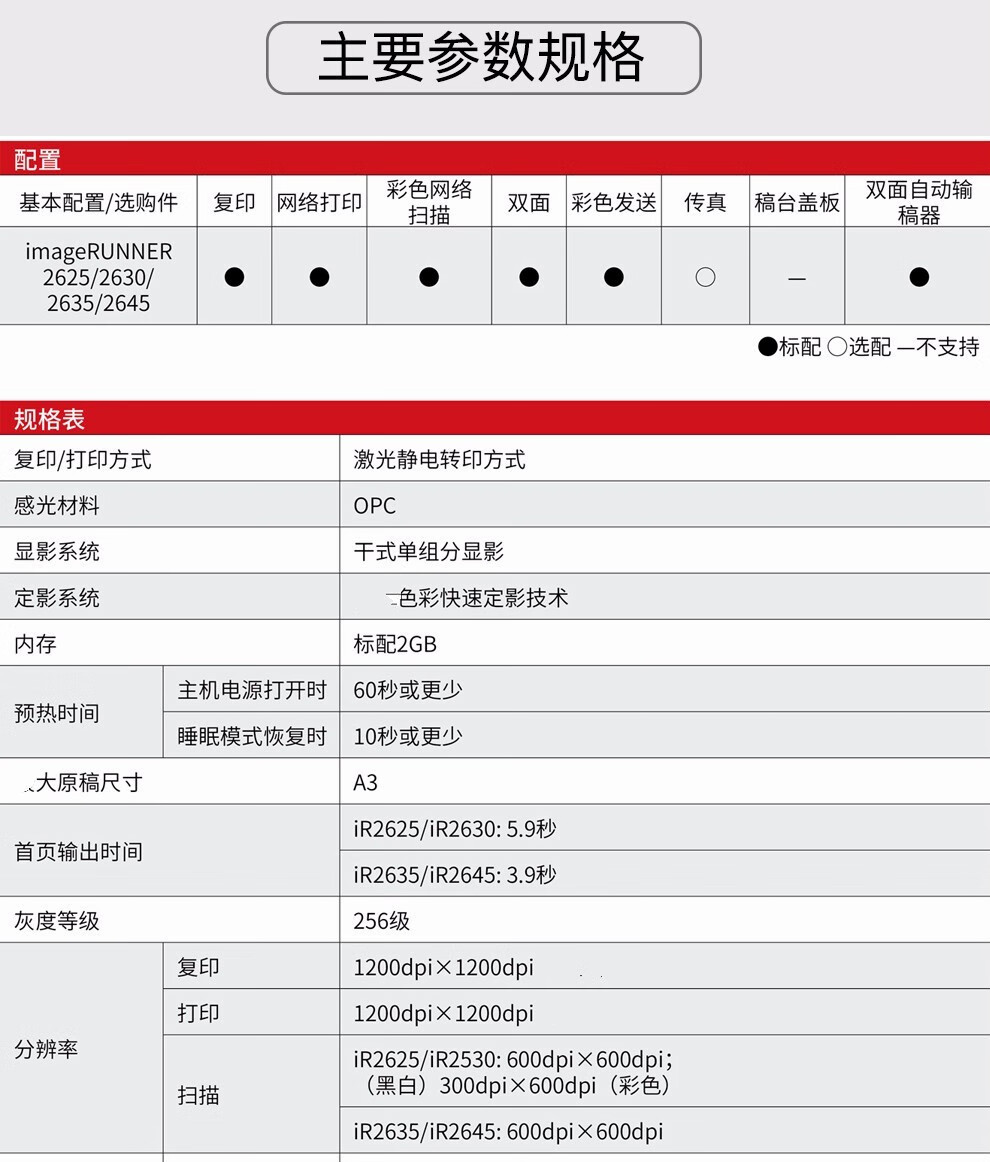Click the 色彩快速定影技术 value
The height and width of the screenshot is (1162, 990).
point(483,597)
